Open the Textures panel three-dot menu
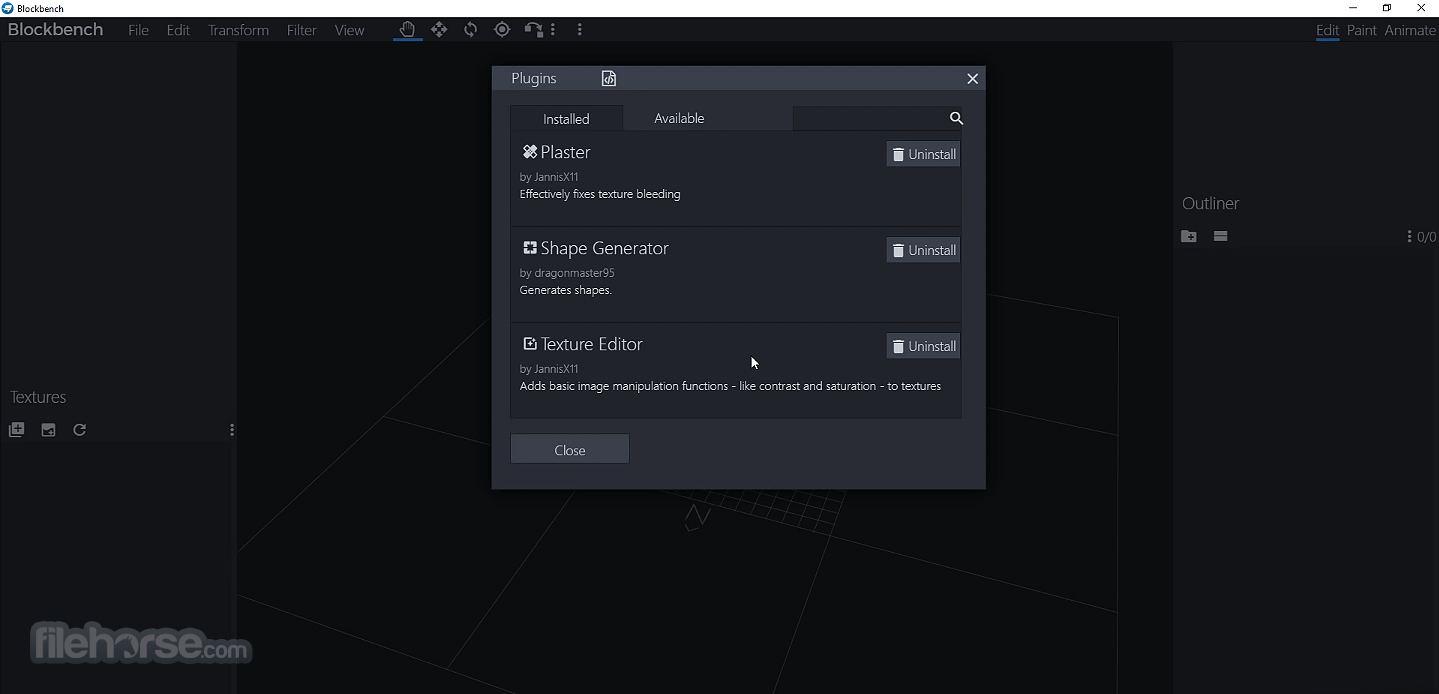 232,430
